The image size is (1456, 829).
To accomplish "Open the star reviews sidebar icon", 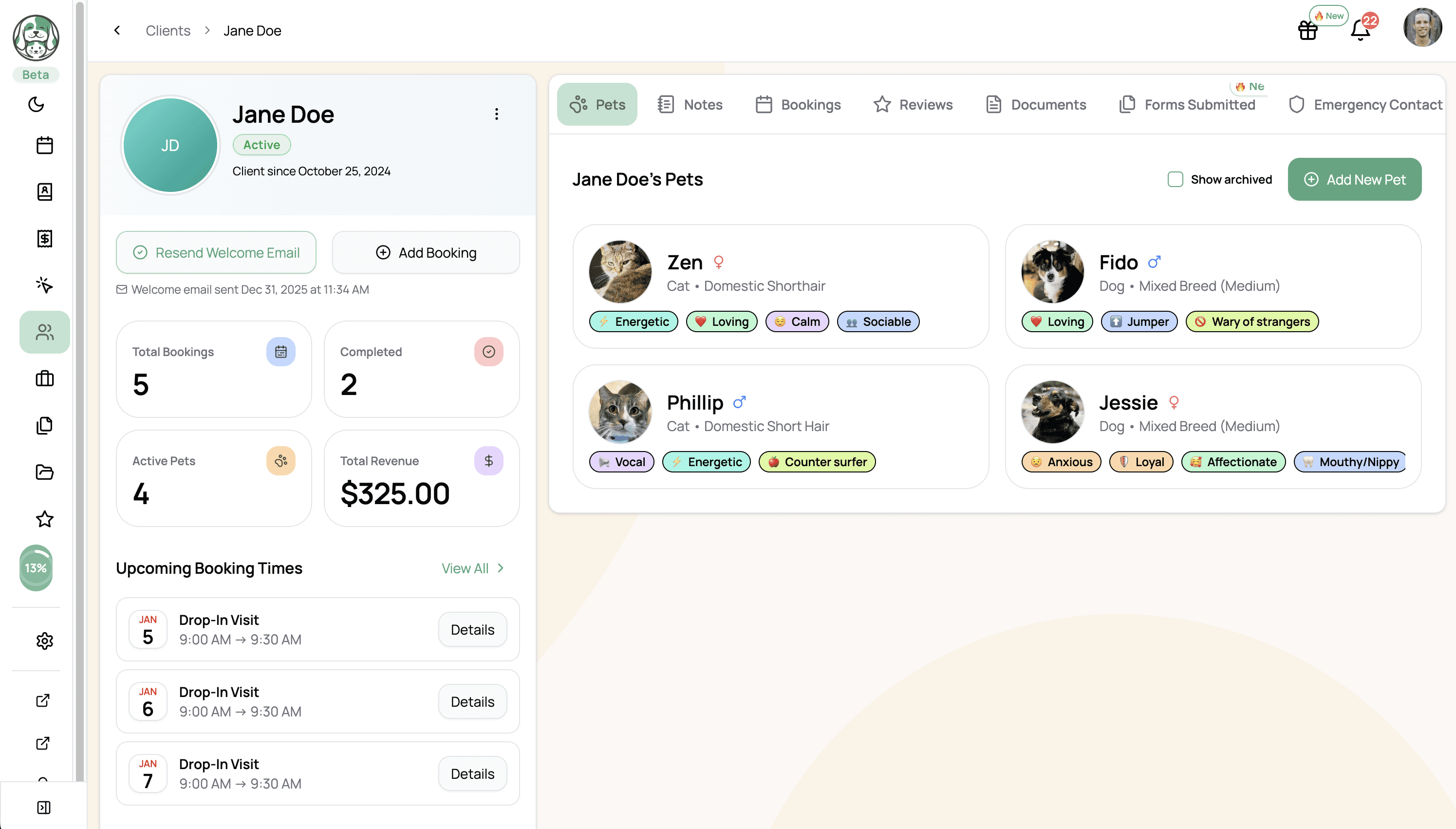I will pos(44,519).
